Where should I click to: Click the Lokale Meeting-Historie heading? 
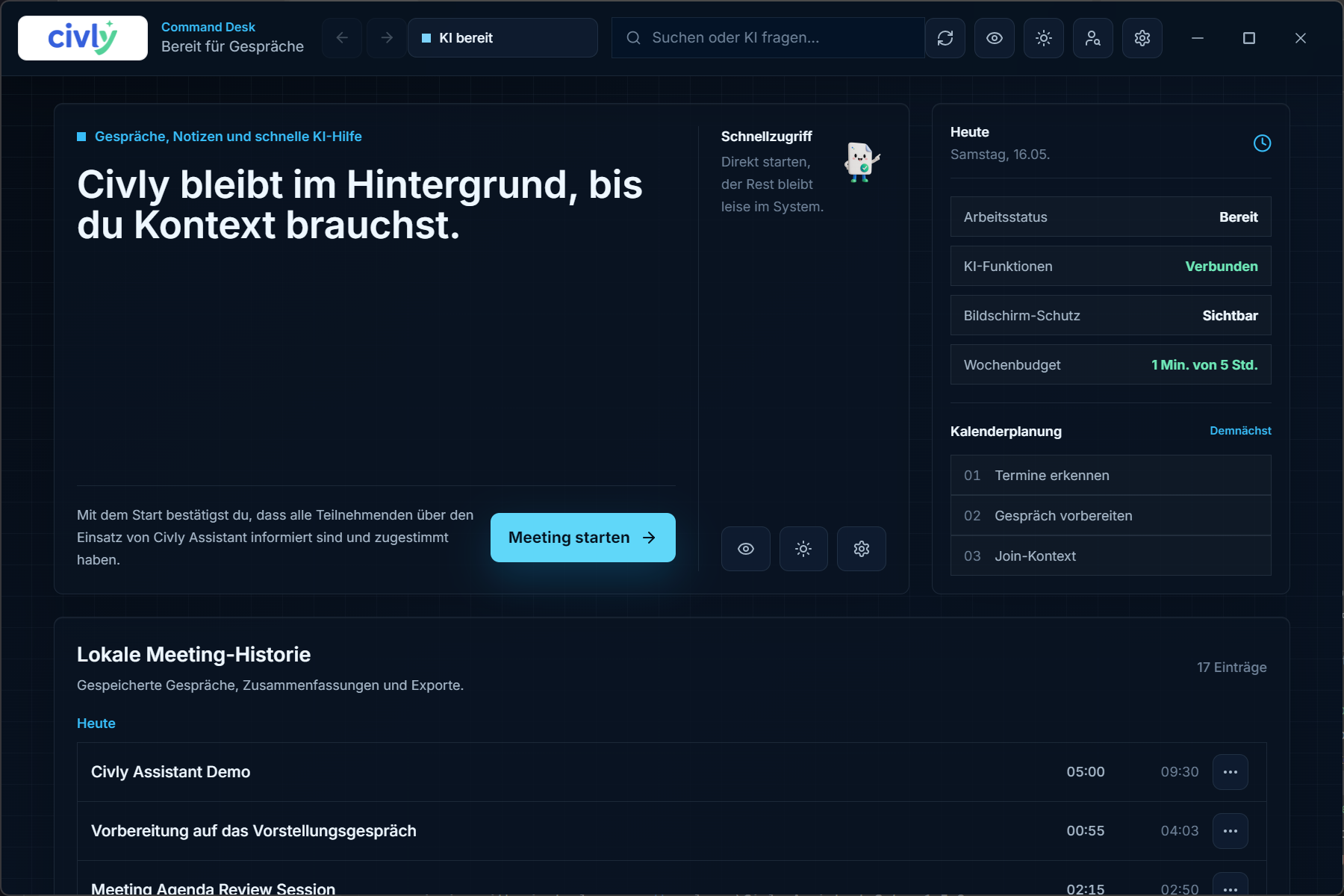tap(194, 655)
